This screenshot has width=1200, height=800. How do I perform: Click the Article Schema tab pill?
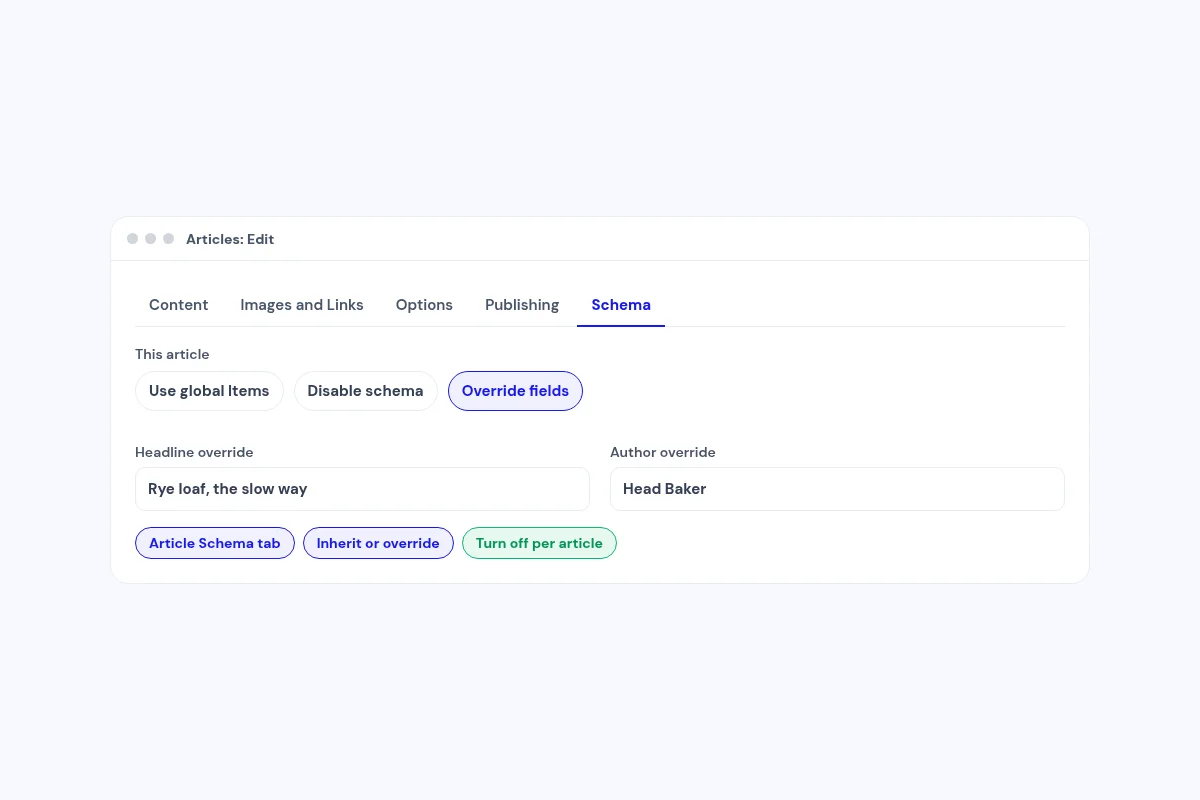[x=215, y=543]
